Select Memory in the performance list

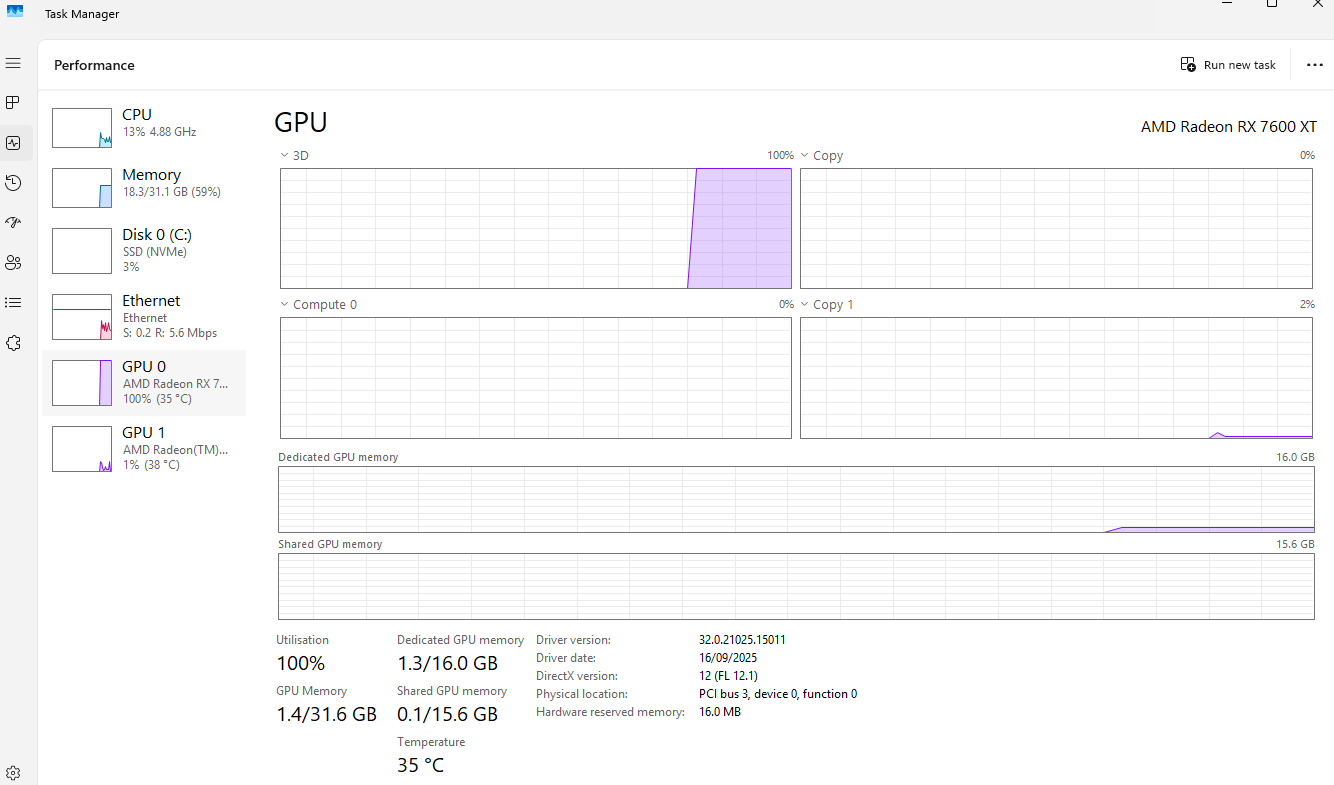pos(144,188)
